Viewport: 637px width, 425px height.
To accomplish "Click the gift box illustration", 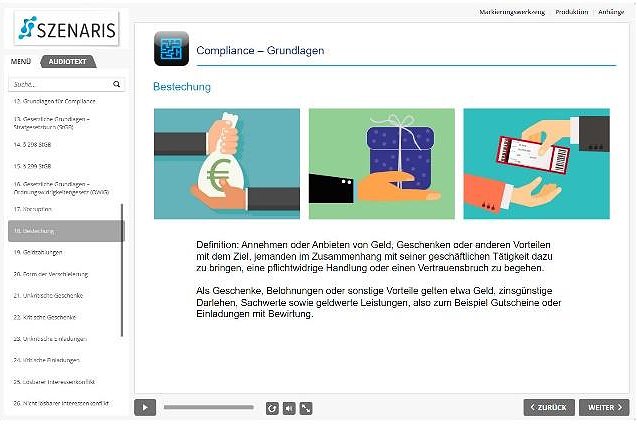I will tap(381, 164).
